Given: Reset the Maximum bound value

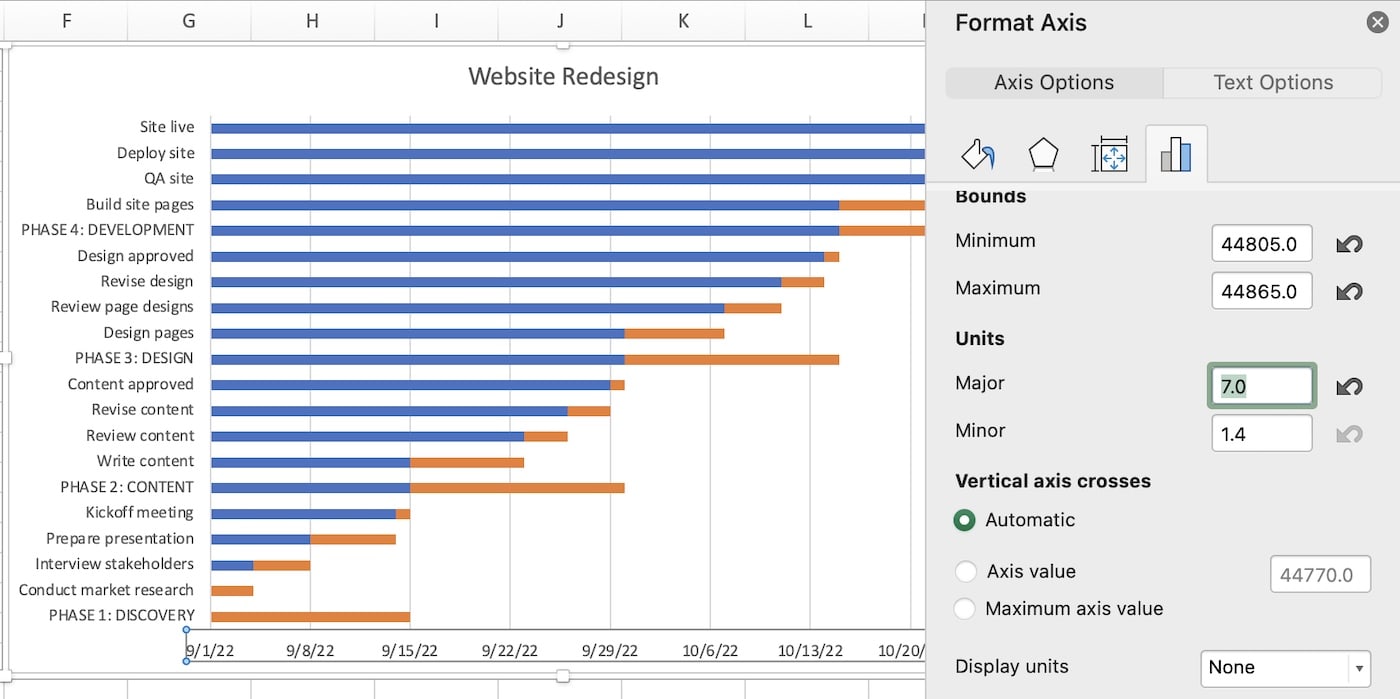Looking at the screenshot, I should point(1349,291).
